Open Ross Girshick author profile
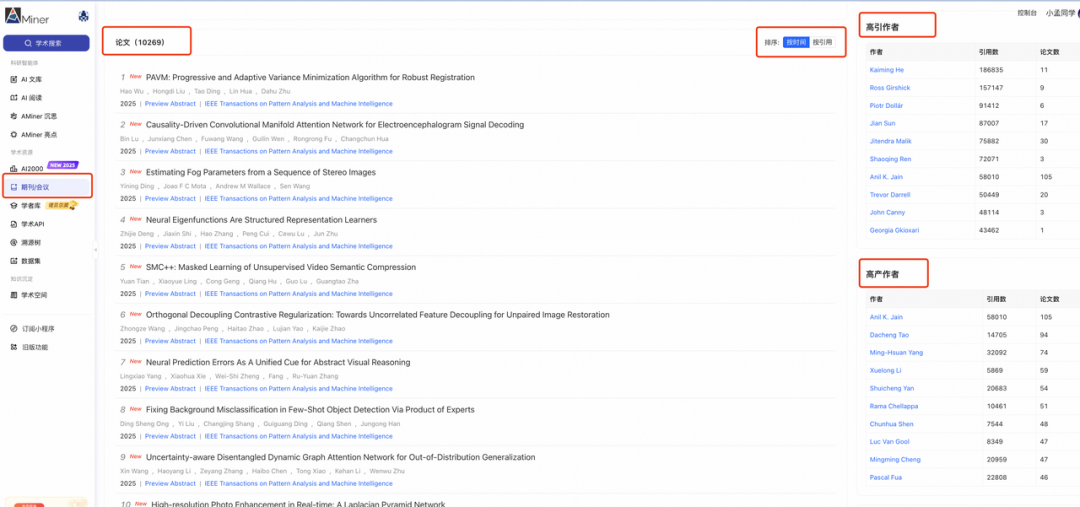Screen dimensions: 1080x507 pos(888,88)
